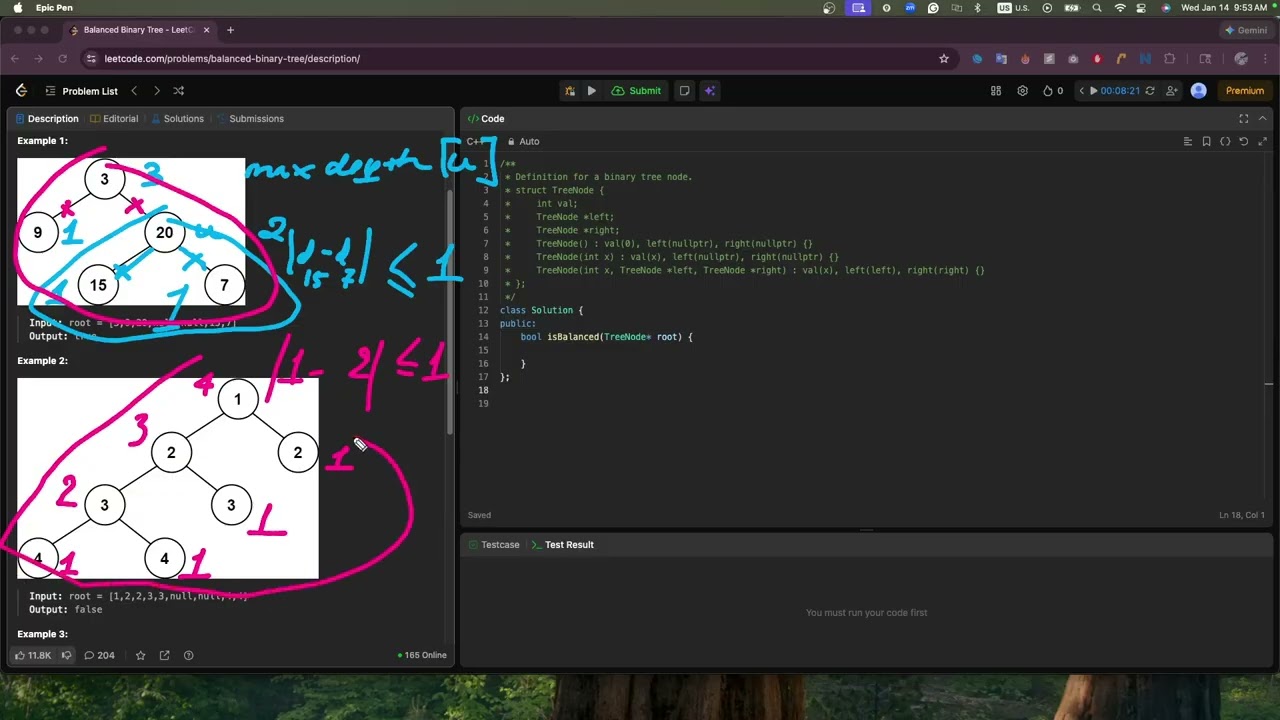Open the 204 comments link

click(x=99, y=656)
